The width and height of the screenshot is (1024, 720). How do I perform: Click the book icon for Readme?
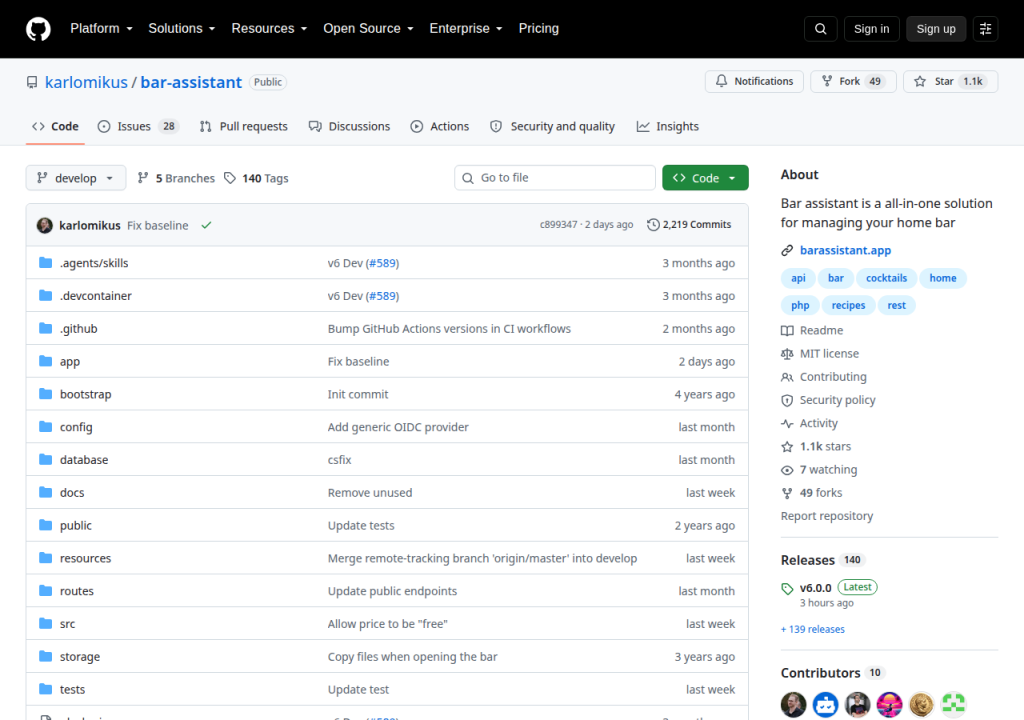[787, 331]
